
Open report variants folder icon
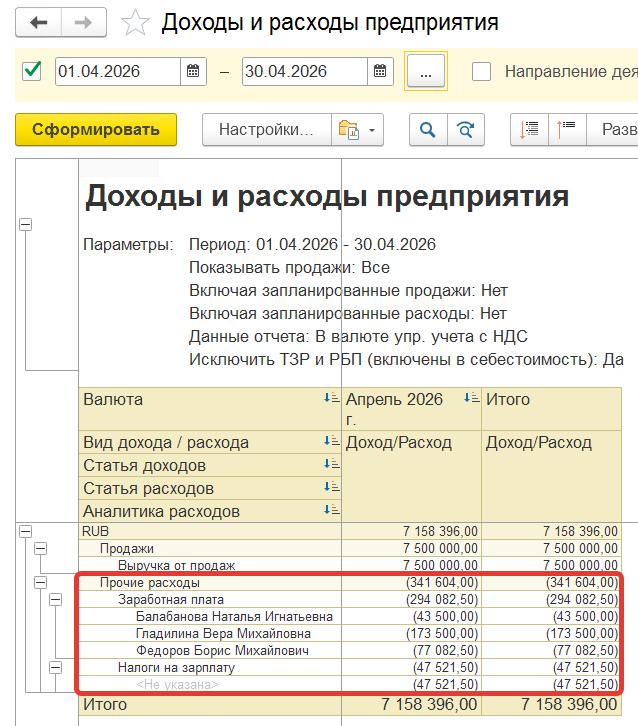click(349, 130)
